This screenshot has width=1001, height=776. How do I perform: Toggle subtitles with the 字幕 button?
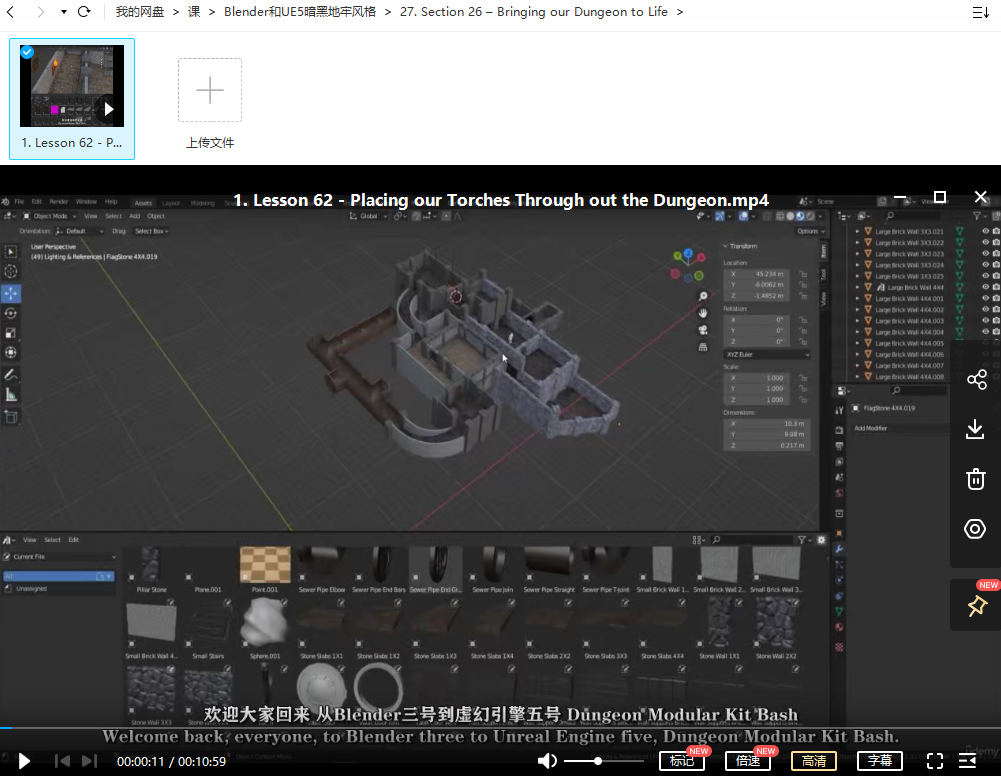(x=880, y=761)
